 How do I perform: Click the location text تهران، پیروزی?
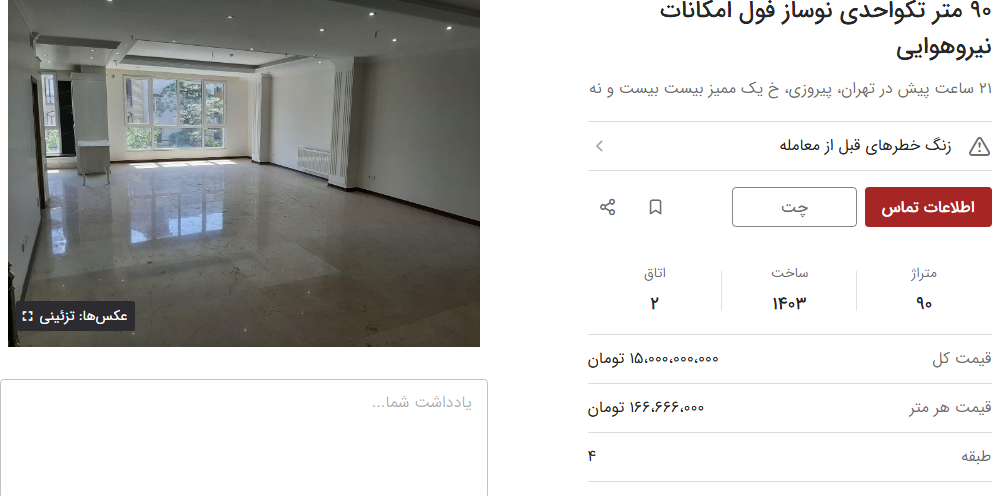[873, 89]
